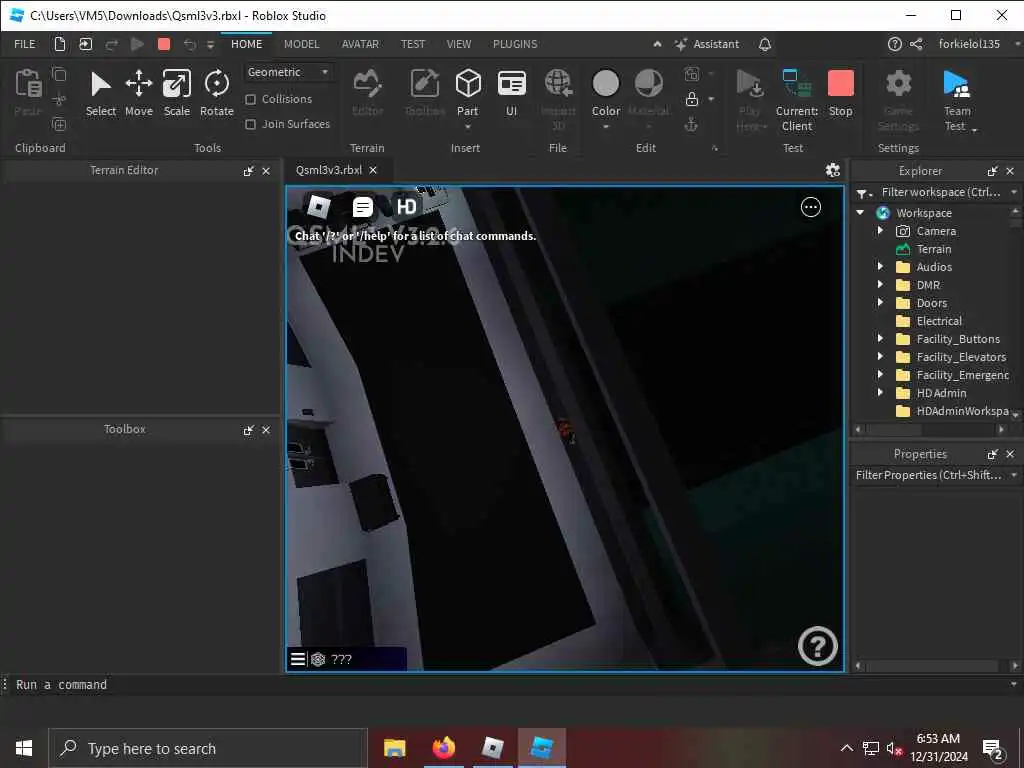Select the Electrical folder
1024x768 pixels.
coord(939,321)
